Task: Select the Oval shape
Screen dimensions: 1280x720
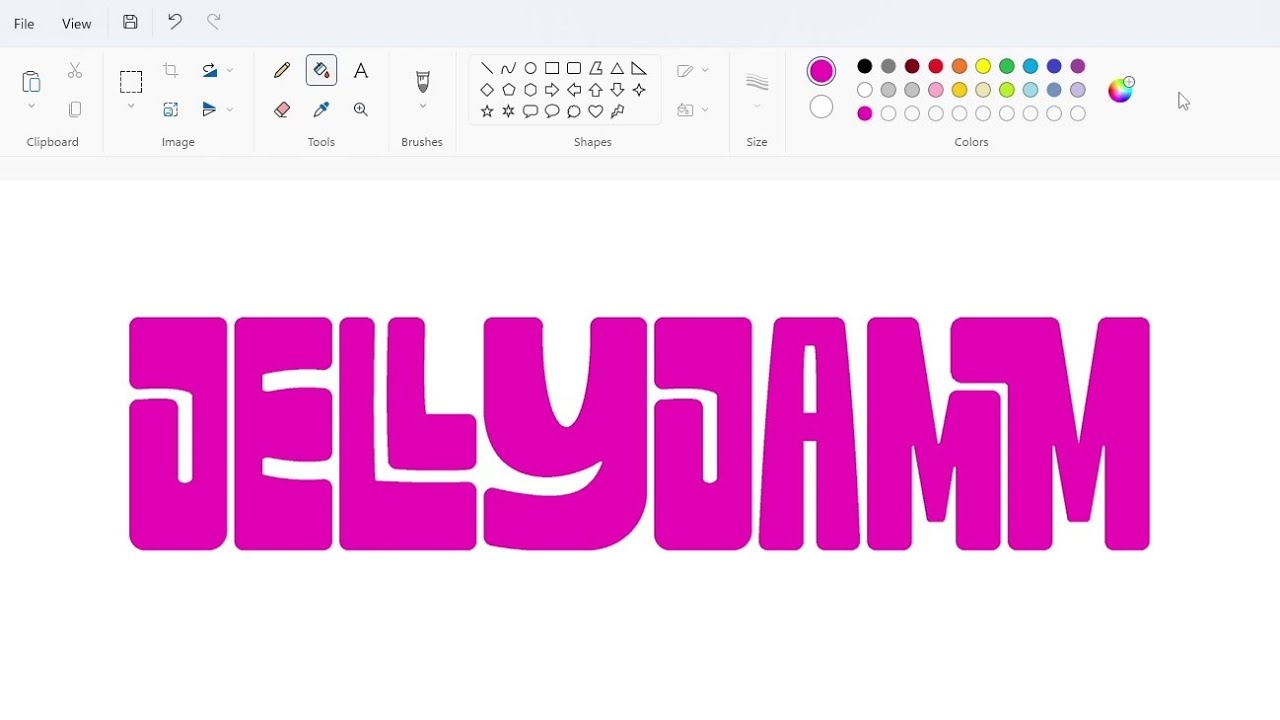Action: click(531, 68)
